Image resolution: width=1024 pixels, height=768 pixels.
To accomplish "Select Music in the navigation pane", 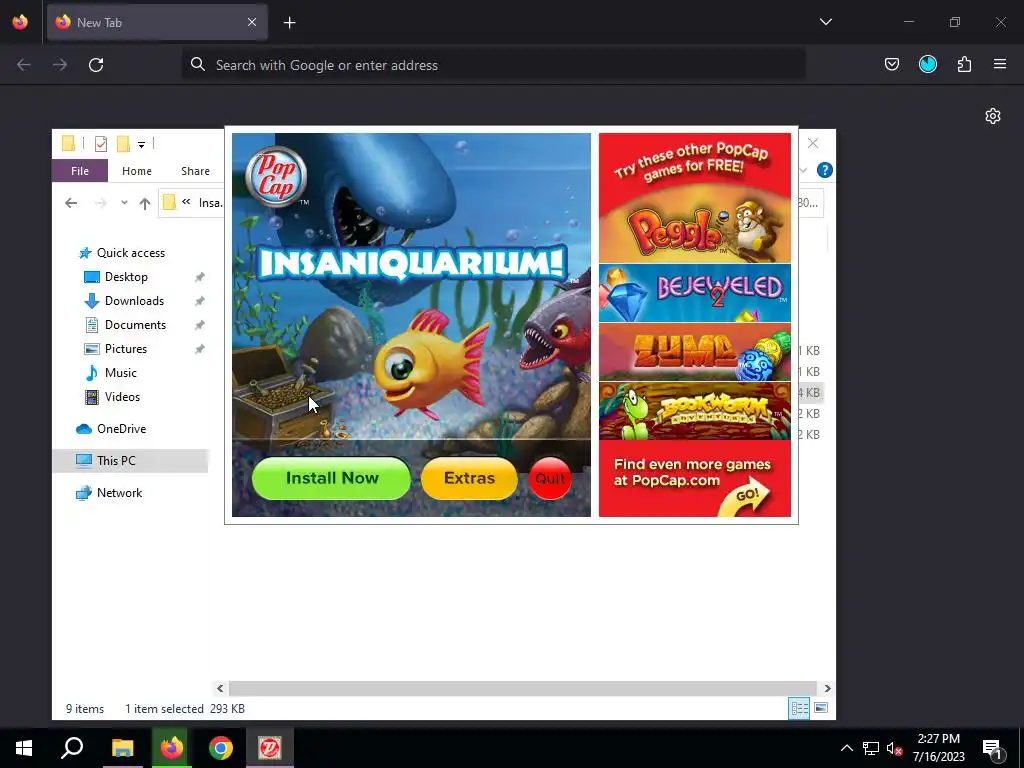I will (120, 373).
